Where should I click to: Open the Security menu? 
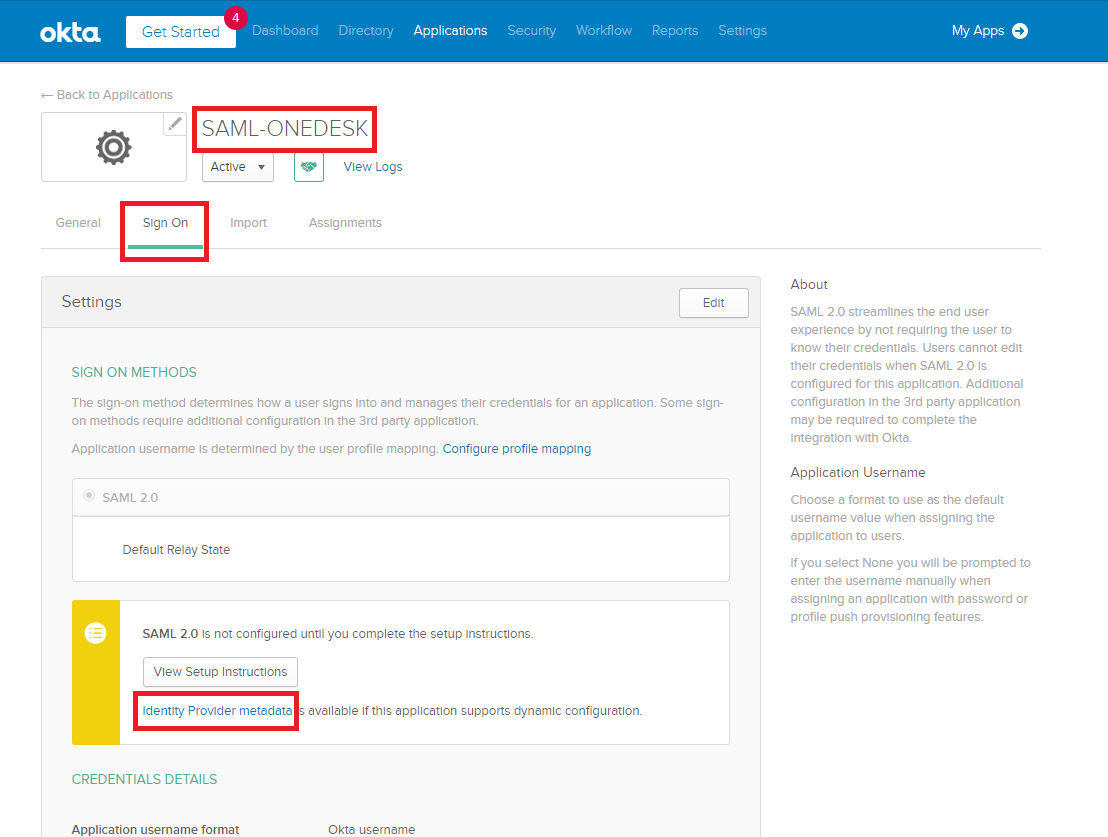point(531,30)
